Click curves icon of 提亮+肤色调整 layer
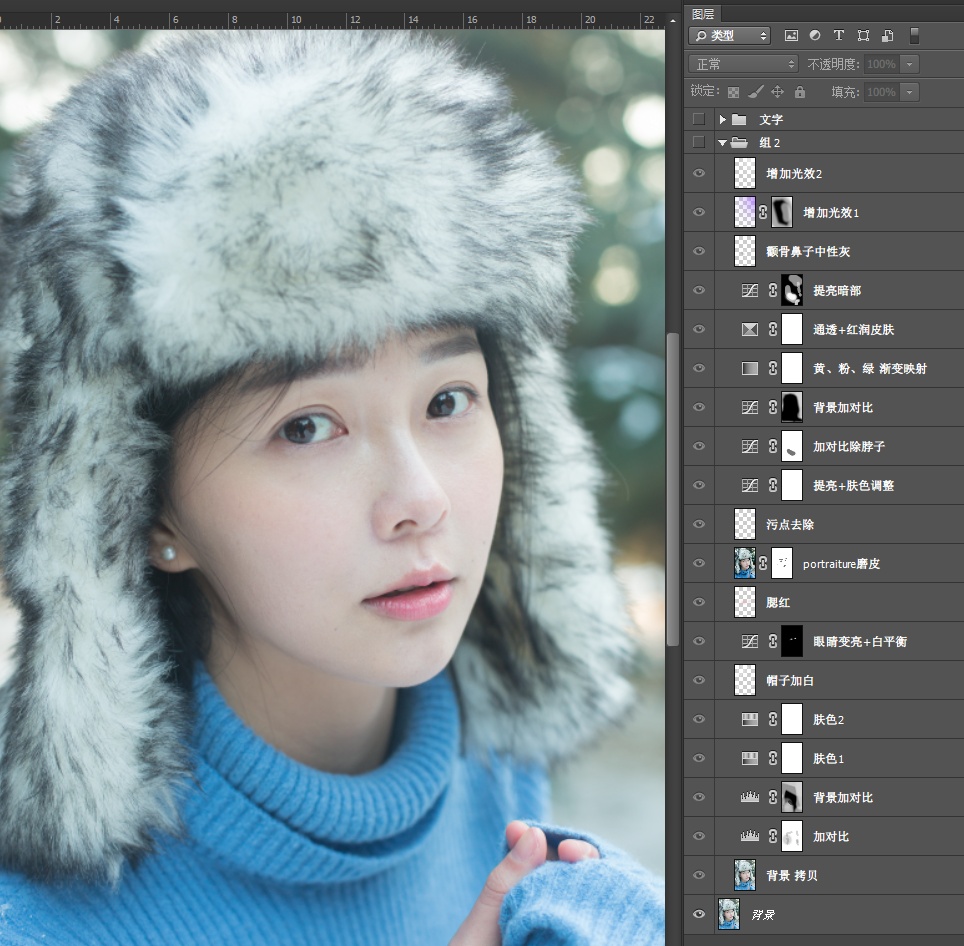 (749, 485)
